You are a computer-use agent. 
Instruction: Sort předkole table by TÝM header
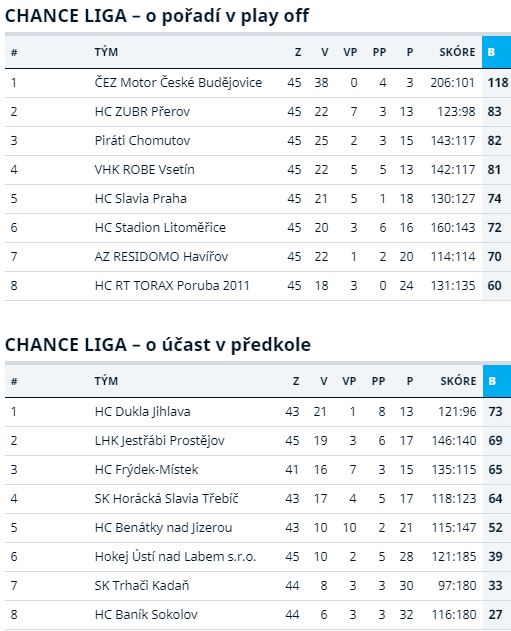106,381
